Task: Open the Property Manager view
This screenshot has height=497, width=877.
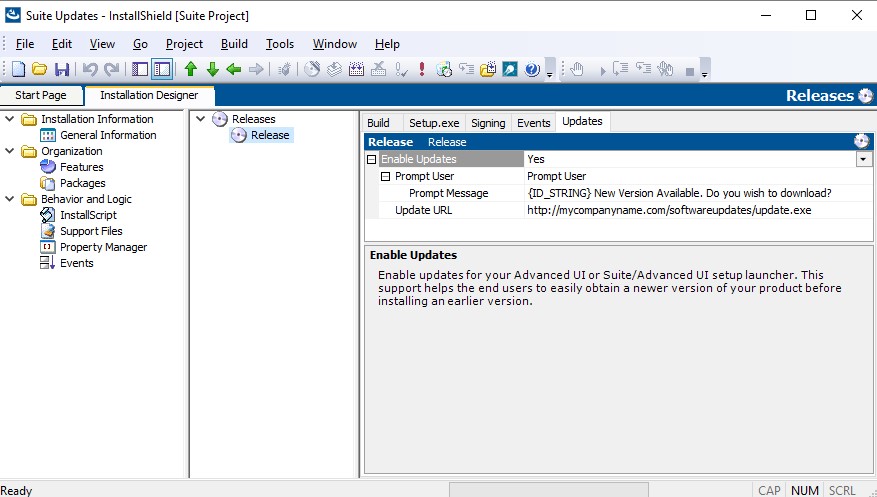Action: tap(103, 247)
